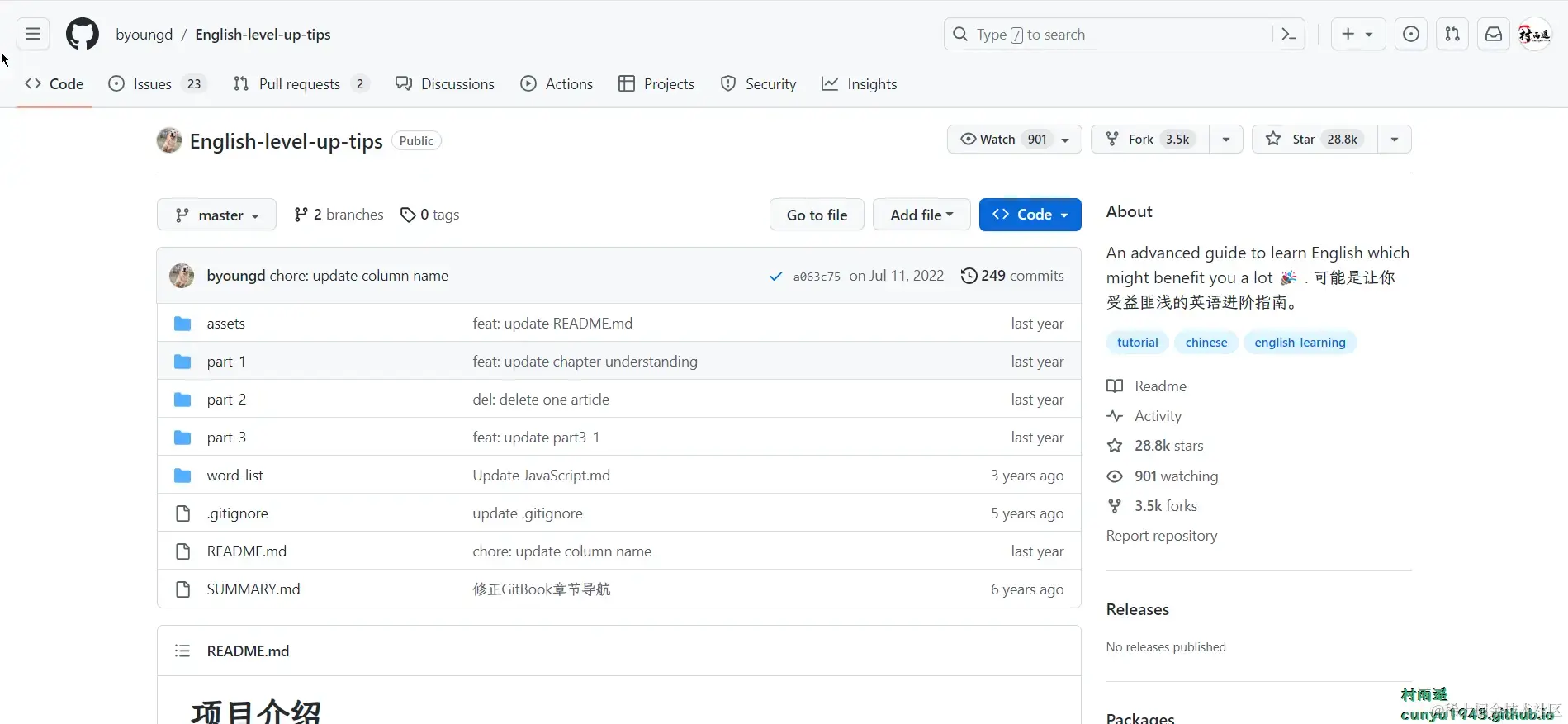The width and height of the screenshot is (1568, 724).
Task: Click the SUMMARY.md file icon
Action: pos(182,589)
